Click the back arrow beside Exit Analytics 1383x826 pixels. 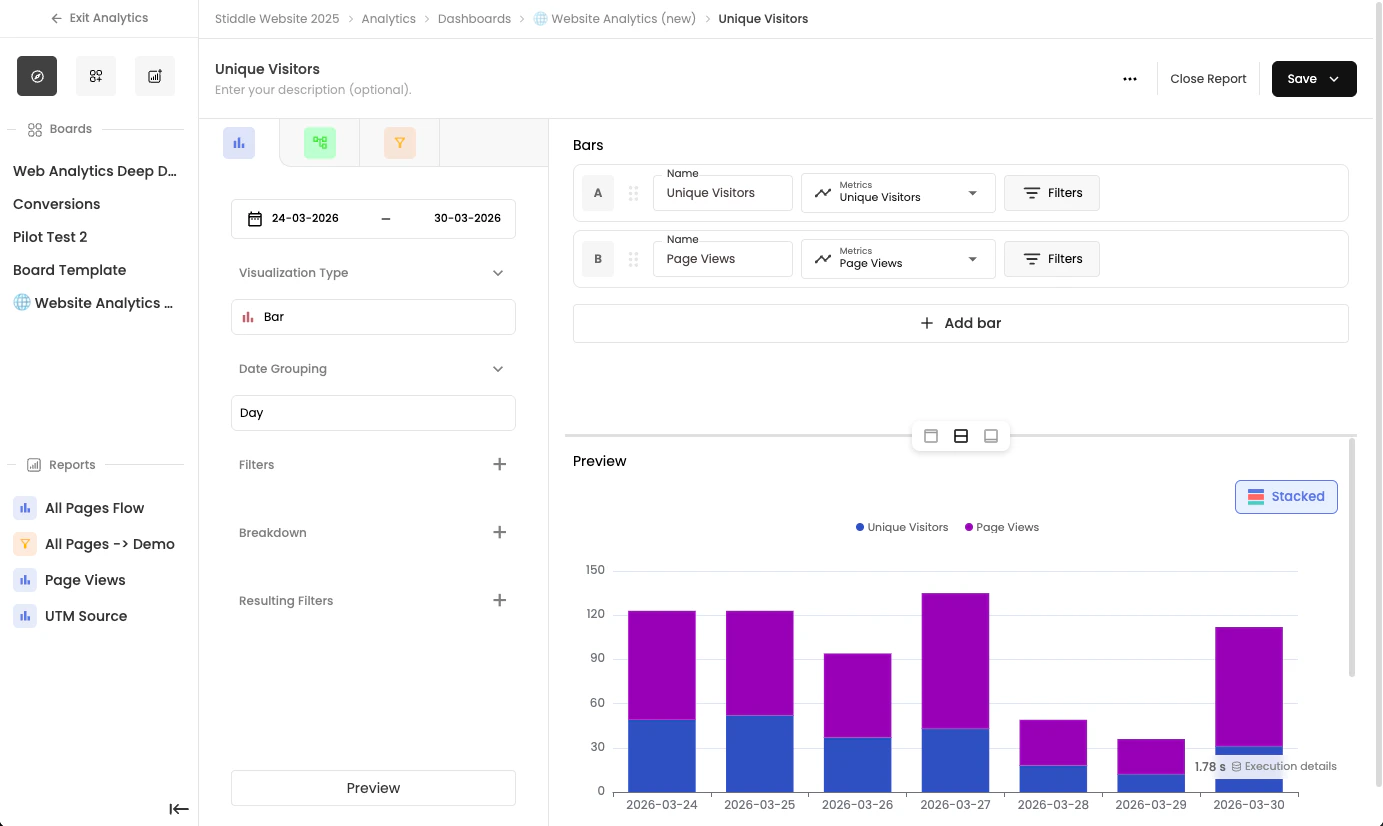[57, 18]
